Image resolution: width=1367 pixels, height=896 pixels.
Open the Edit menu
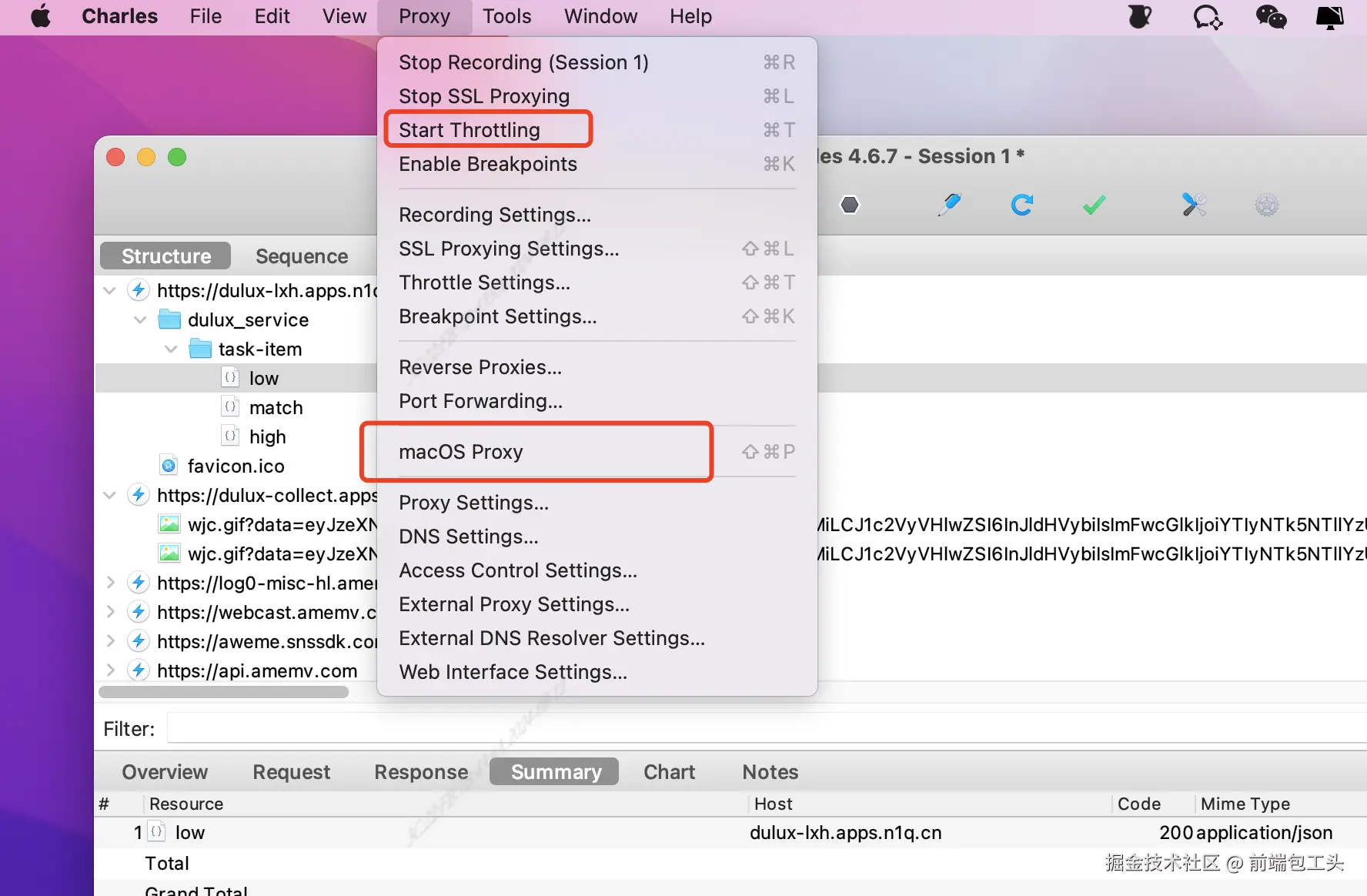tap(272, 16)
